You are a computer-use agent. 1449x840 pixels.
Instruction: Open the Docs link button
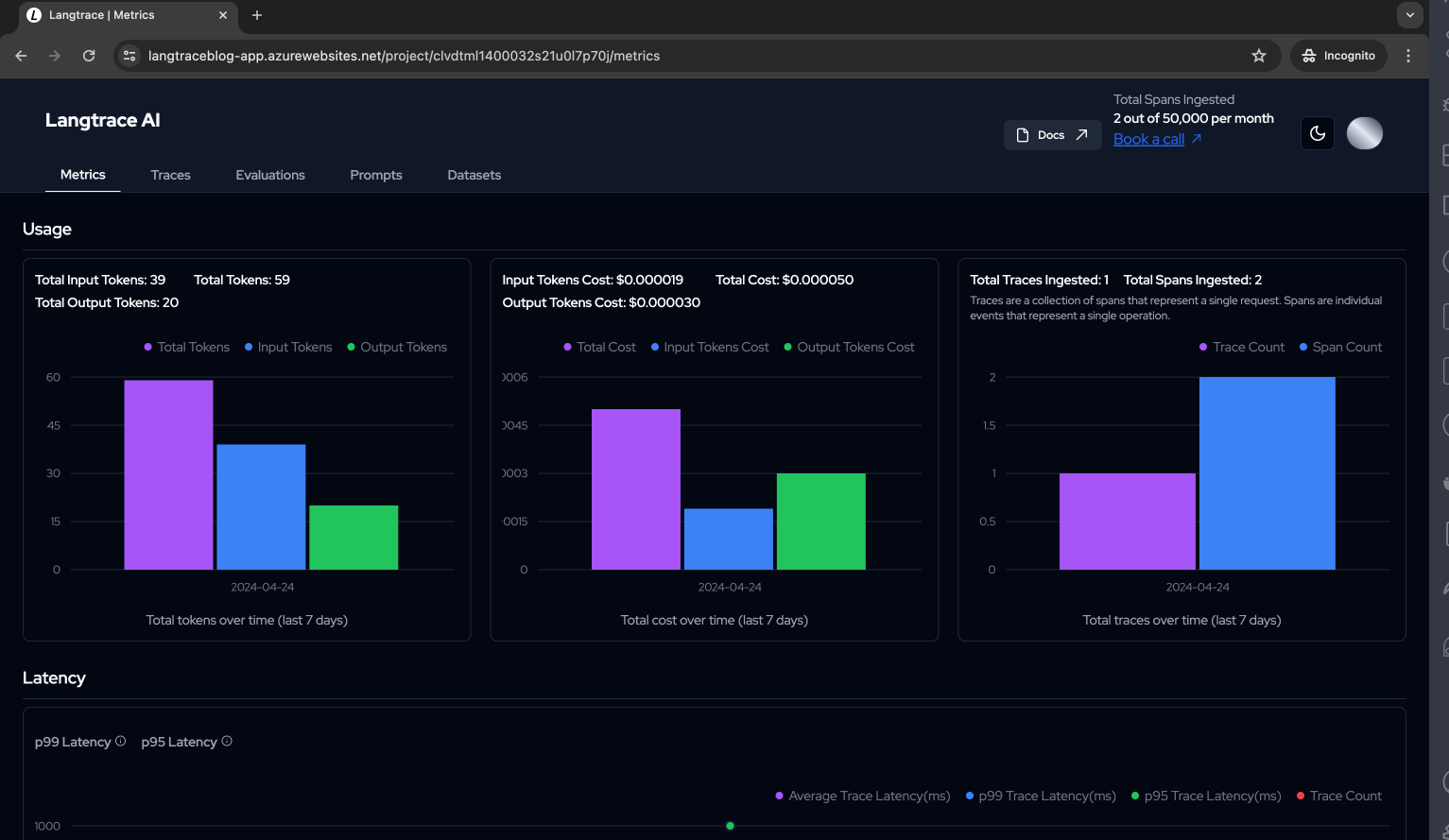click(x=1052, y=135)
